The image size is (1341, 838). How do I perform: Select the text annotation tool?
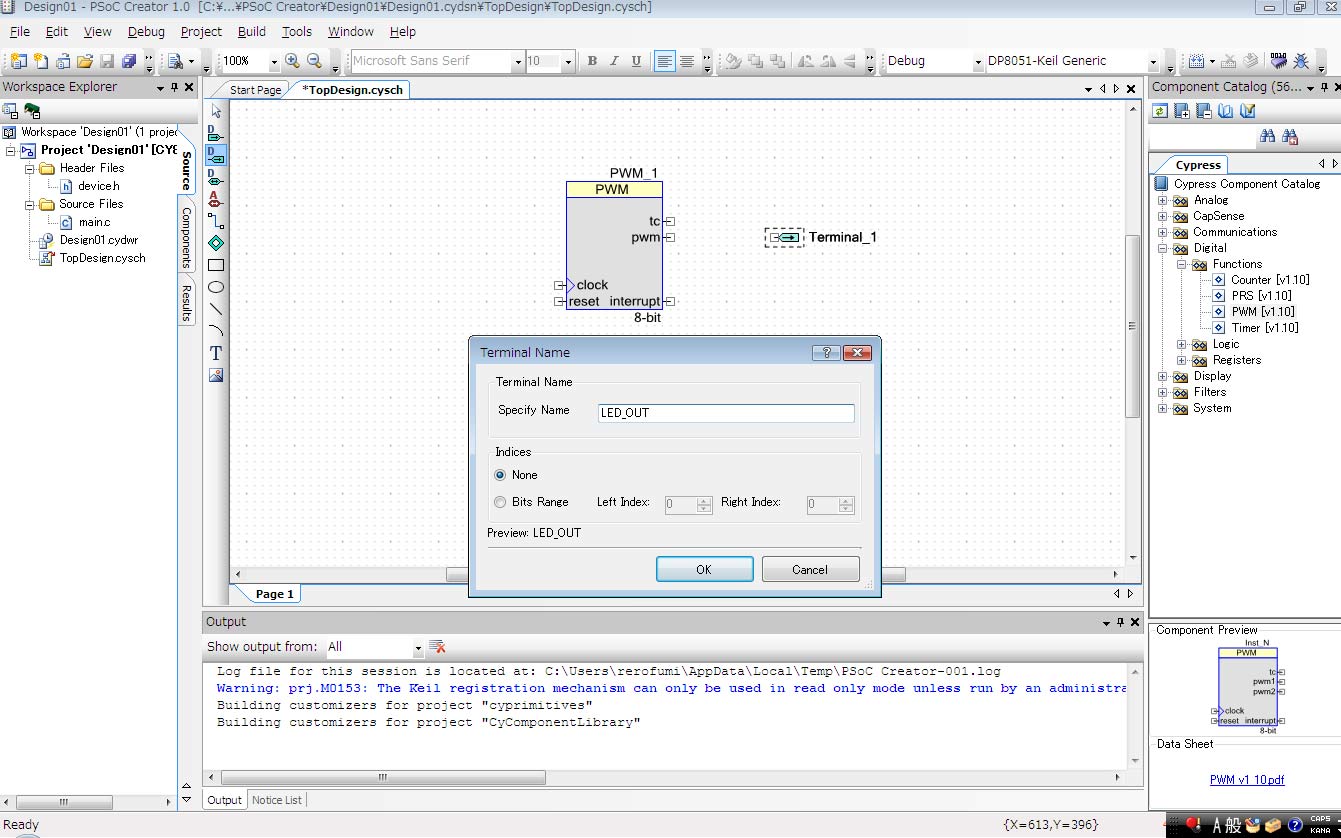216,353
